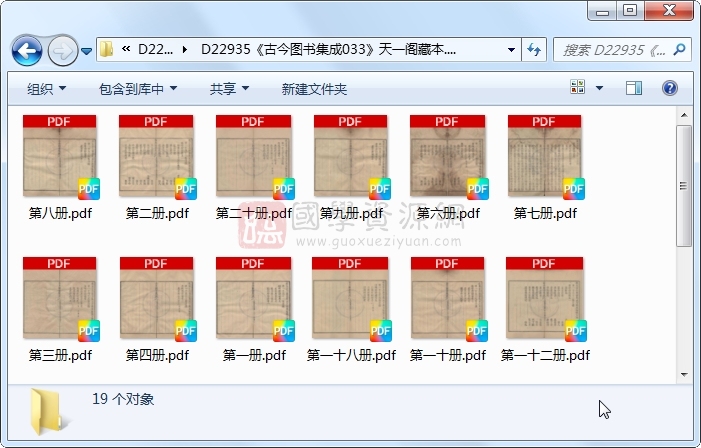Close the Explorer window
The width and height of the screenshot is (701, 448).
pos(669,11)
